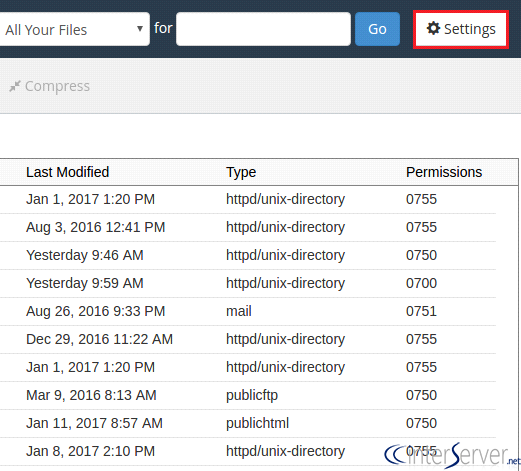Select the Yesterday 9:46 AM date cell
Screen dimensions: 521x471
85,255
